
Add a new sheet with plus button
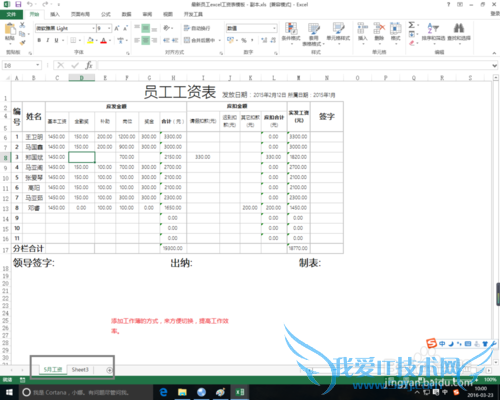(x=109, y=370)
